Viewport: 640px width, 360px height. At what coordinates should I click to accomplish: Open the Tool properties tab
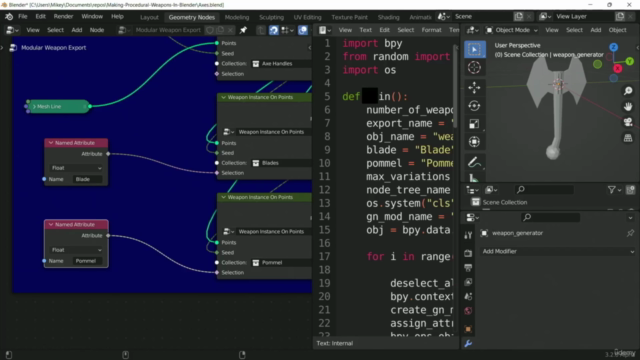[x=468, y=235]
